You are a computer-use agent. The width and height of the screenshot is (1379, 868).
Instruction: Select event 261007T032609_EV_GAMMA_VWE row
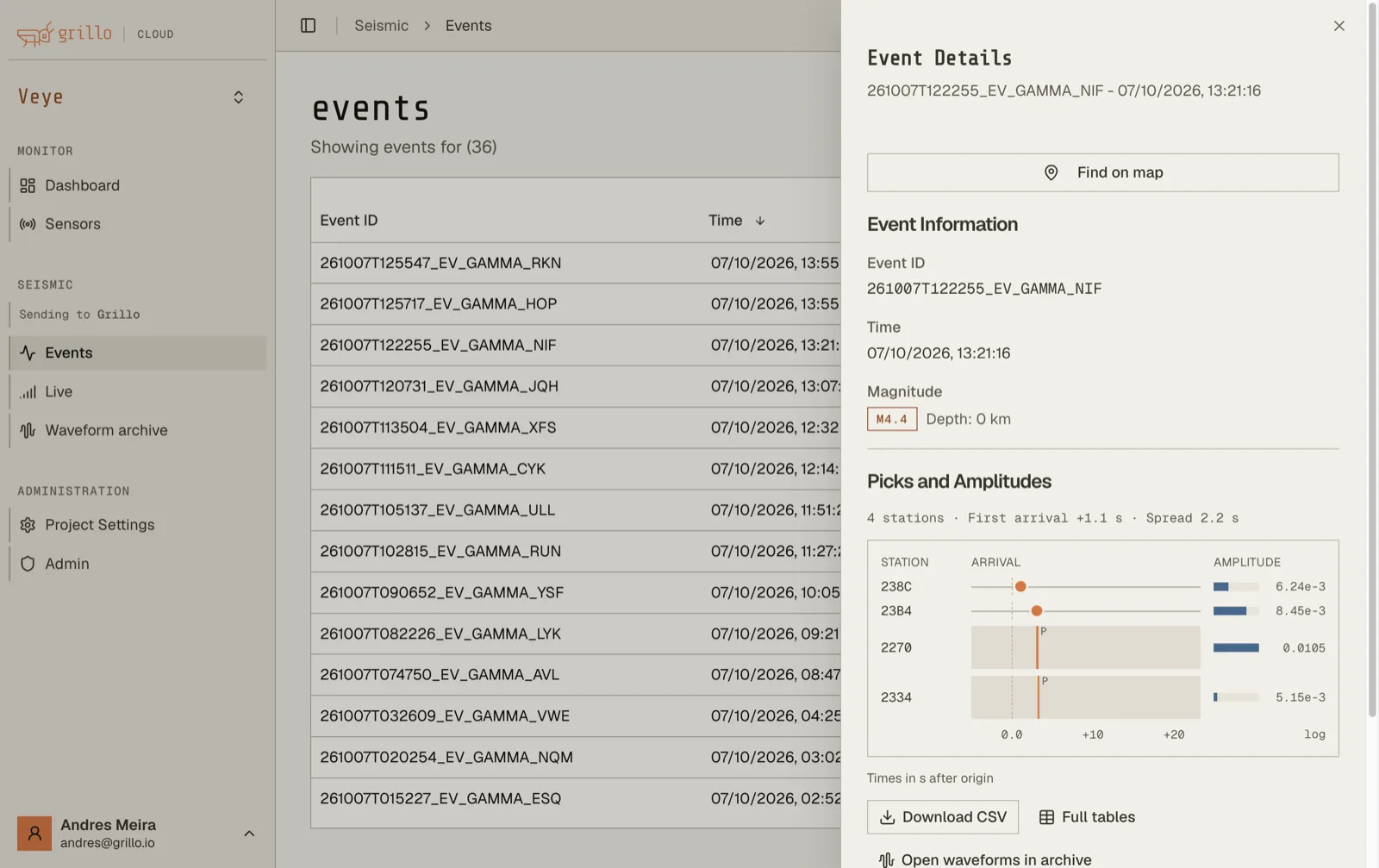coord(576,715)
